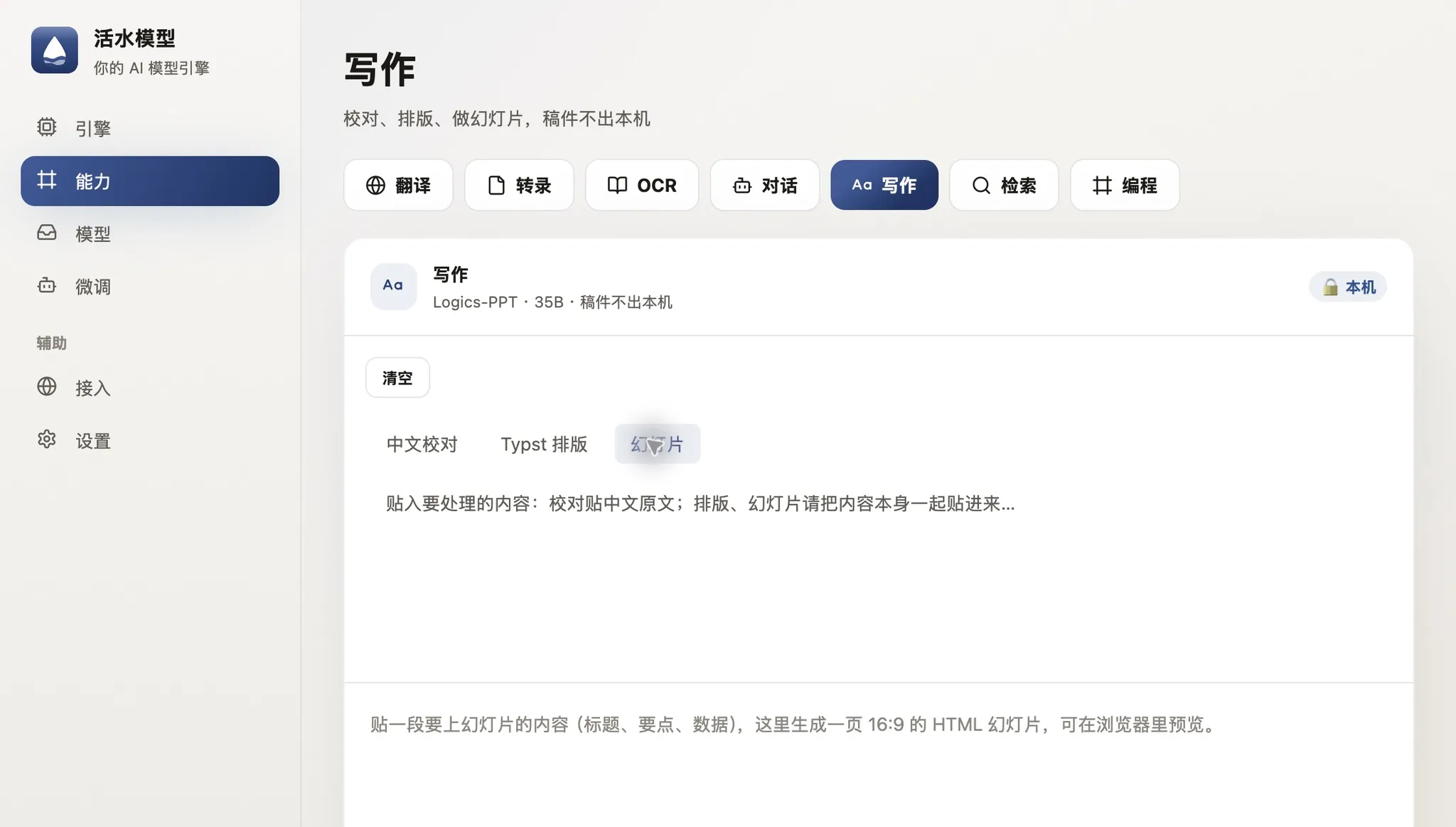Select the Typst 排版 writing mode
This screenshot has width=1456, height=827.
pos(544,444)
